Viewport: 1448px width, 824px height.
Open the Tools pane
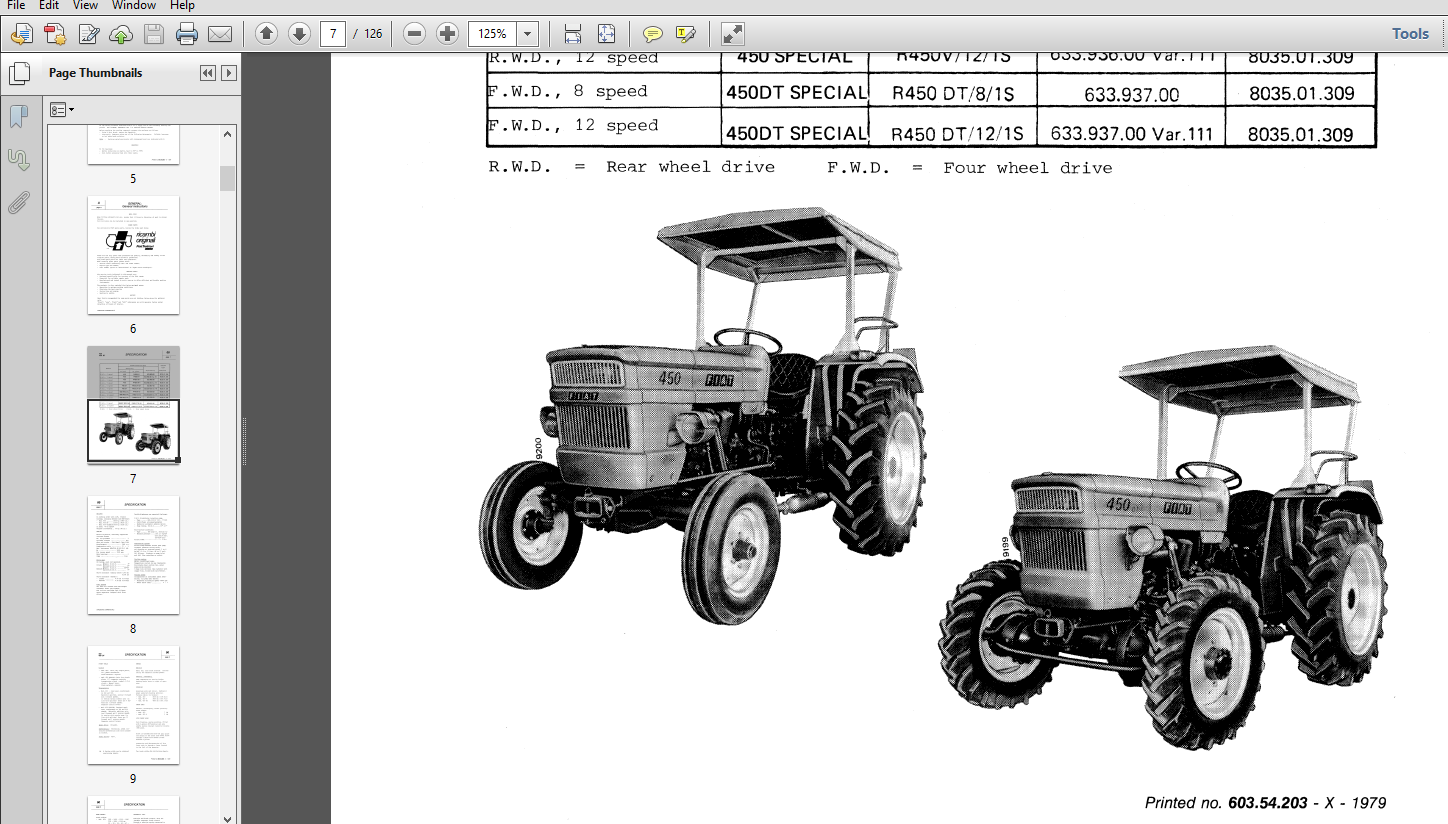point(1410,34)
